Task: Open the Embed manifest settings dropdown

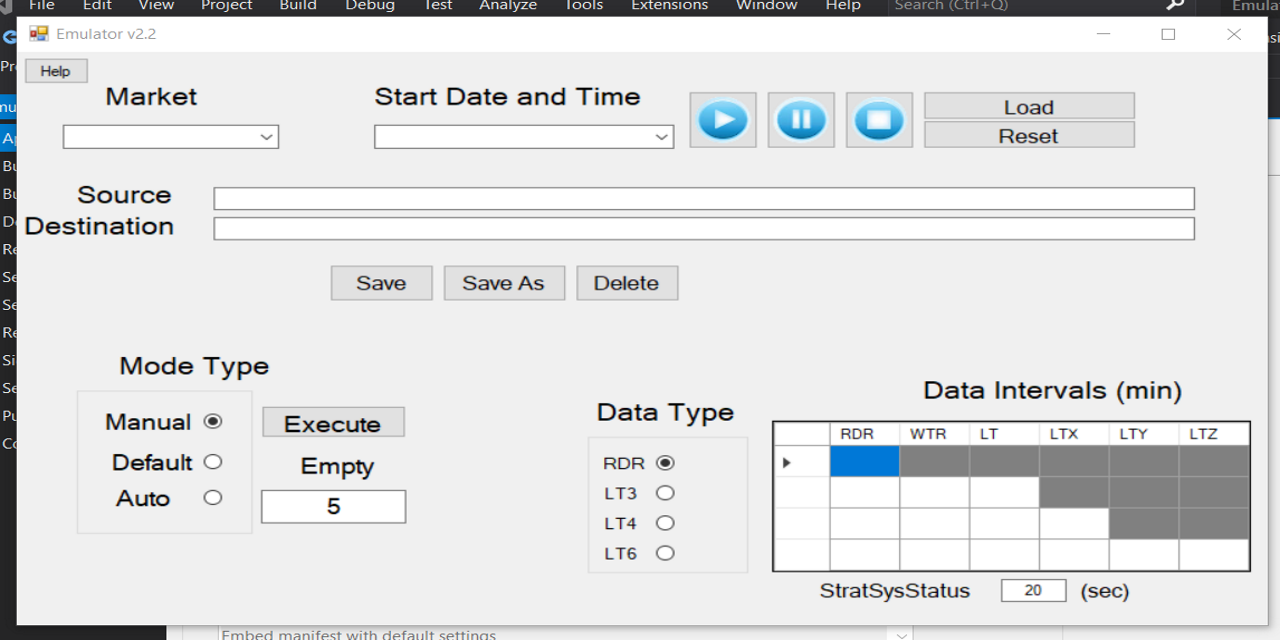Action: [901, 633]
